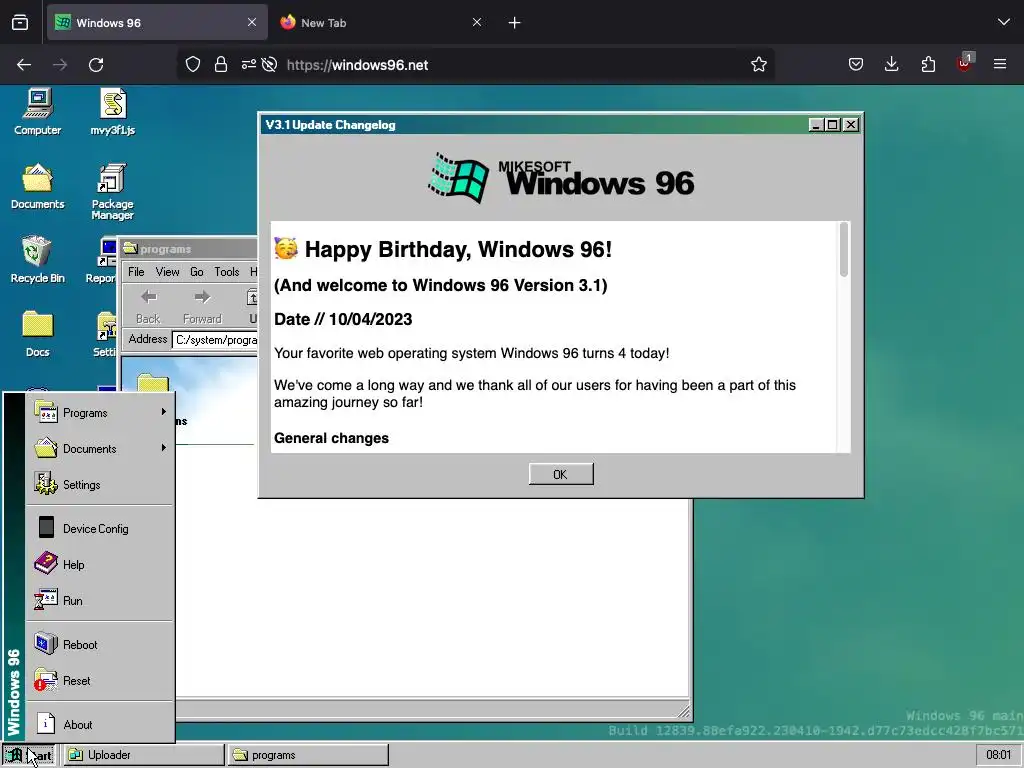
Task: Click the uBlock extension icon
Action: 964,63
